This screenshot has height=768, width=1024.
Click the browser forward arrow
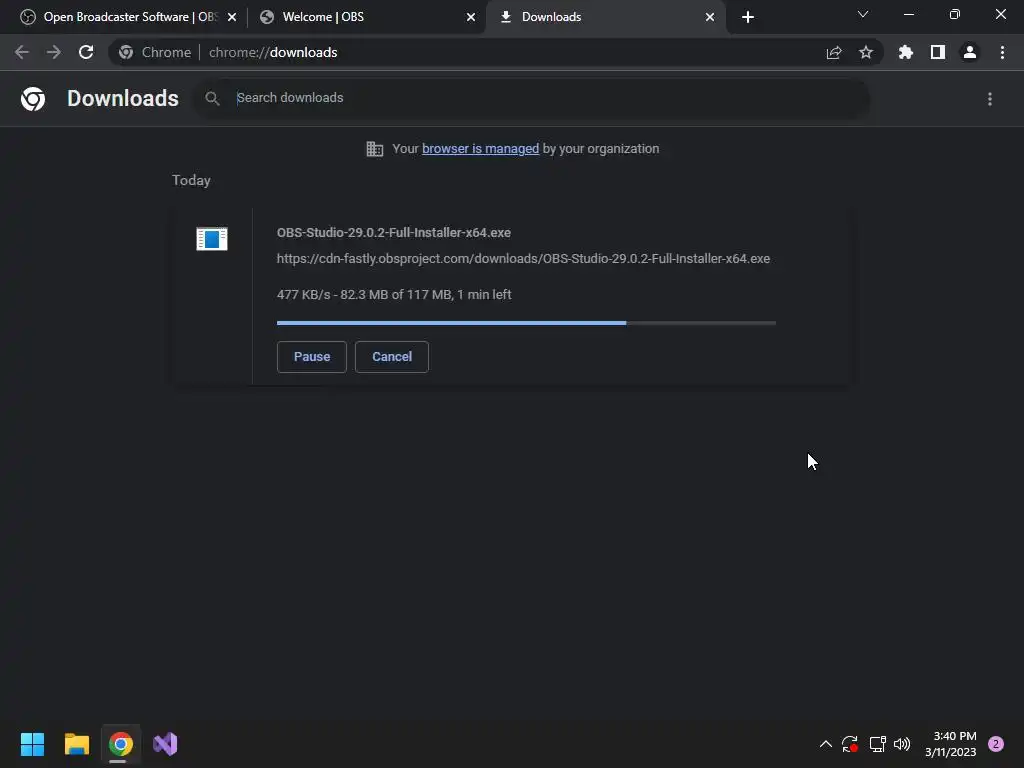[x=54, y=52]
